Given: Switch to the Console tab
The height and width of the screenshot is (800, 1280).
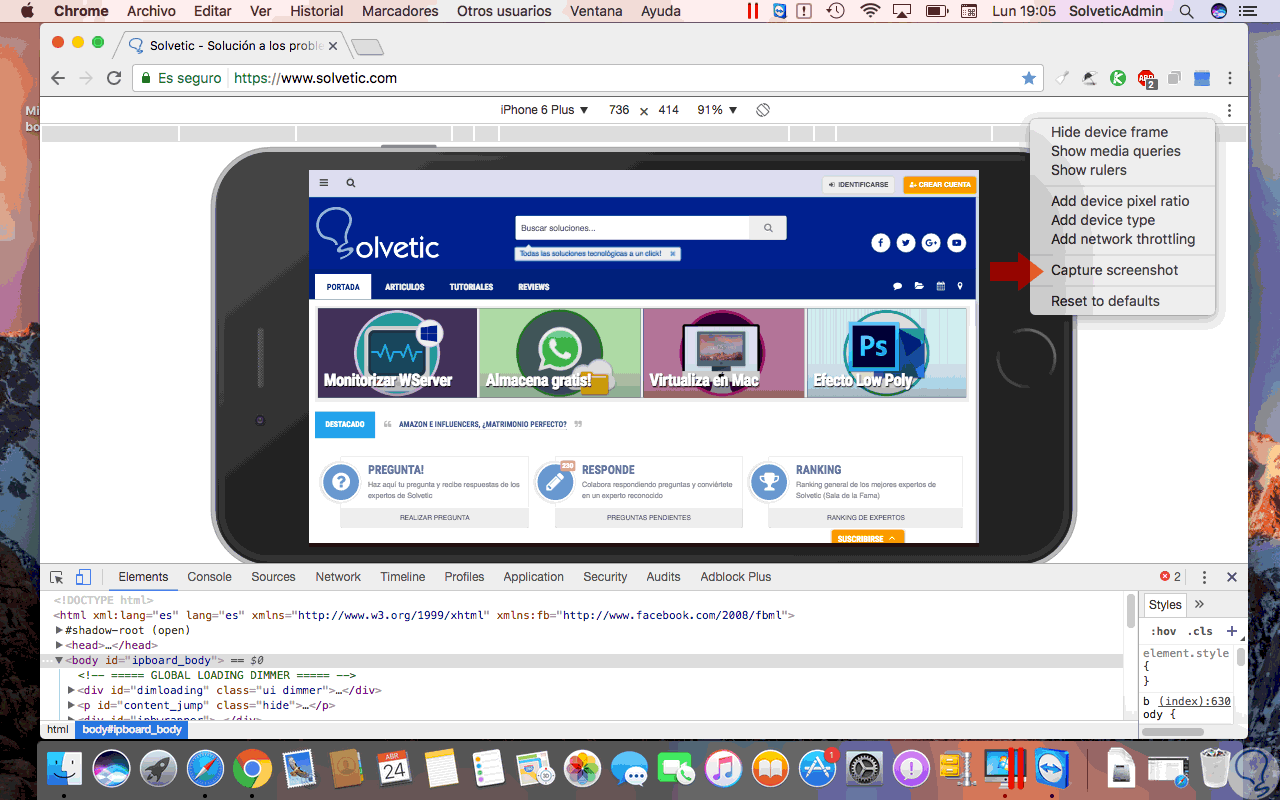Looking at the screenshot, I should pos(210,577).
